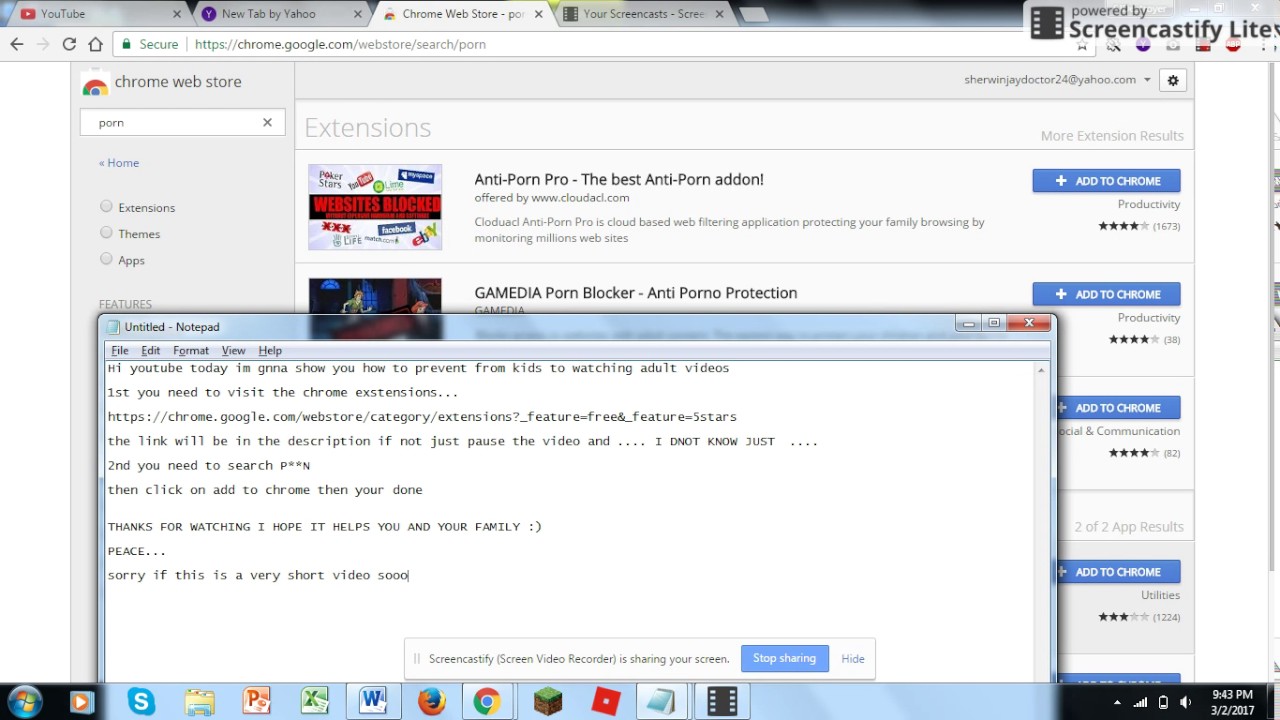Open the web store settings gear
The height and width of the screenshot is (720, 1280).
click(1173, 81)
